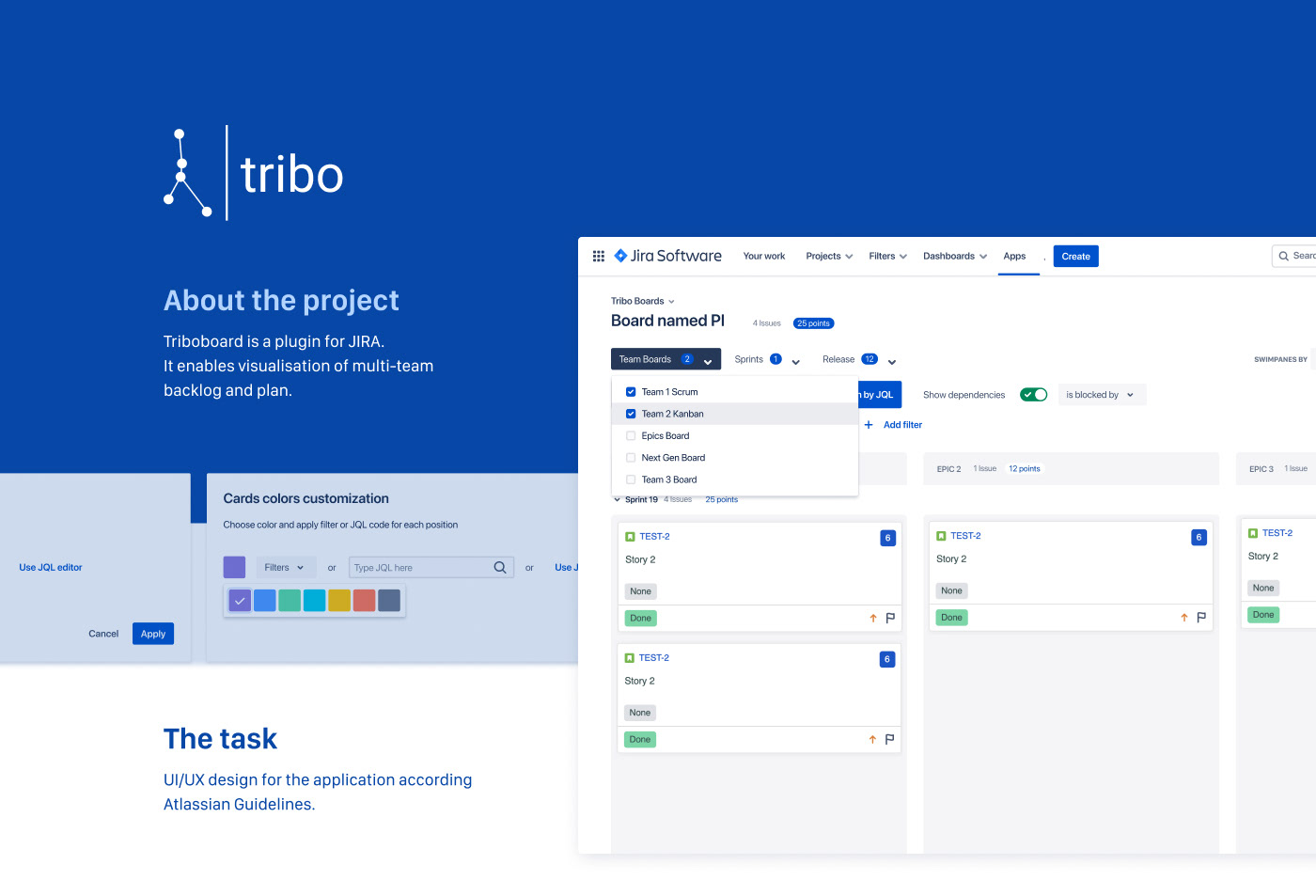
Task: Select the slate gray color swatch
Action: click(x=389, y=601)
